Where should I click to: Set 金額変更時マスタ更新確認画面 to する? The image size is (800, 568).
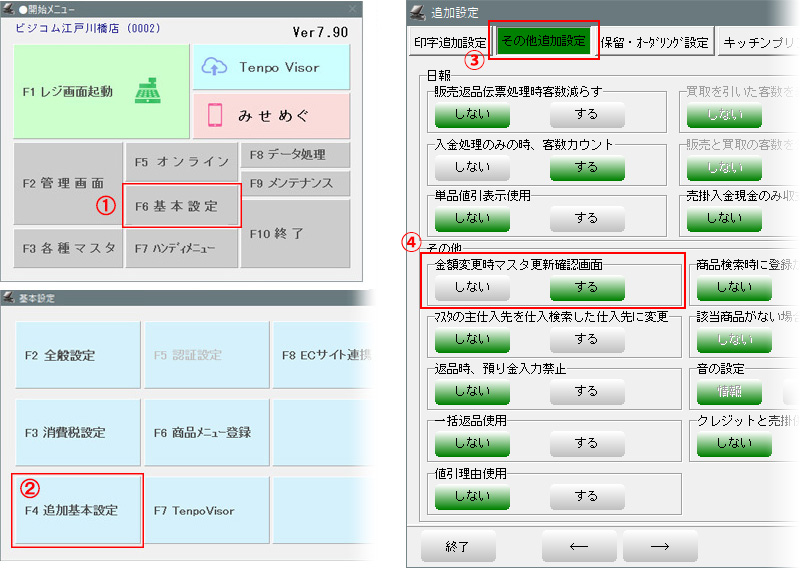tap(587, 287)
